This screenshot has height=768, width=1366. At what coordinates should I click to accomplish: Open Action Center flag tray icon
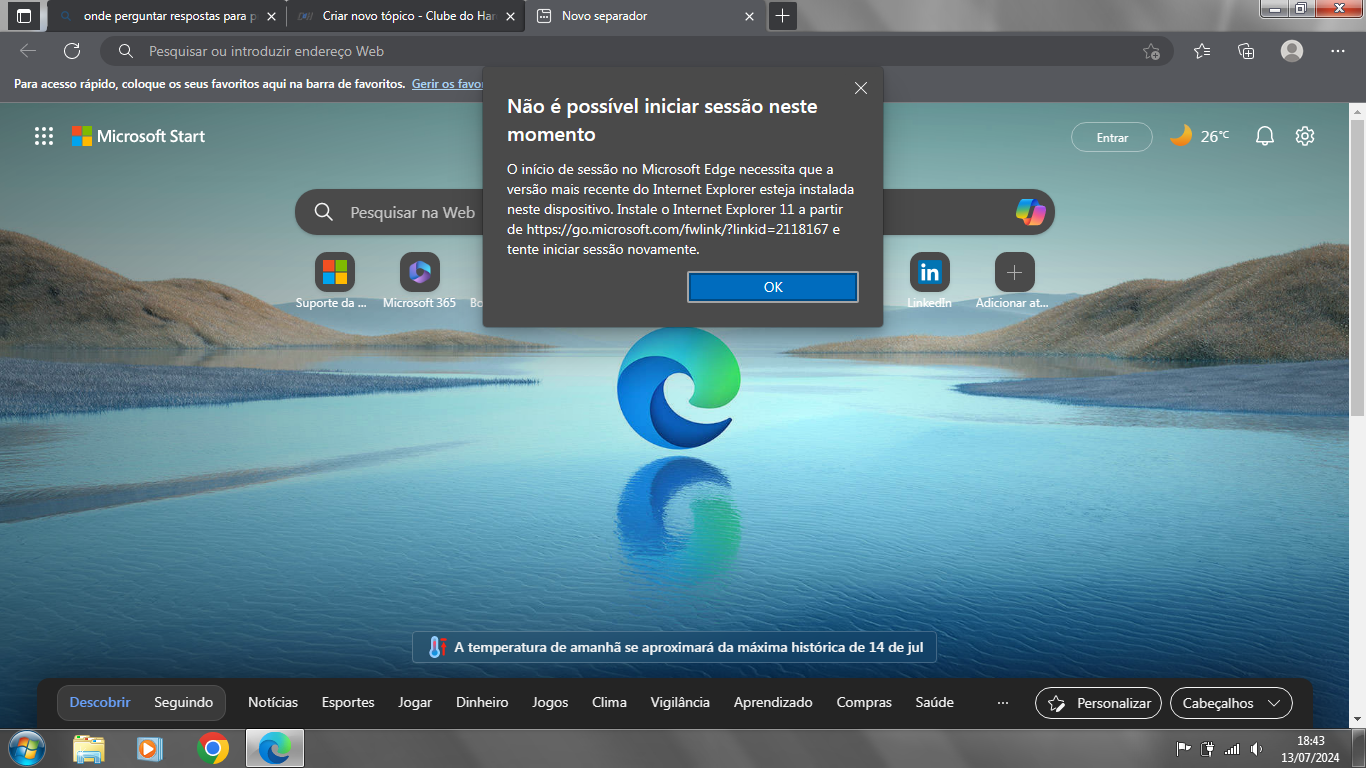click(x=1183, y=749)
